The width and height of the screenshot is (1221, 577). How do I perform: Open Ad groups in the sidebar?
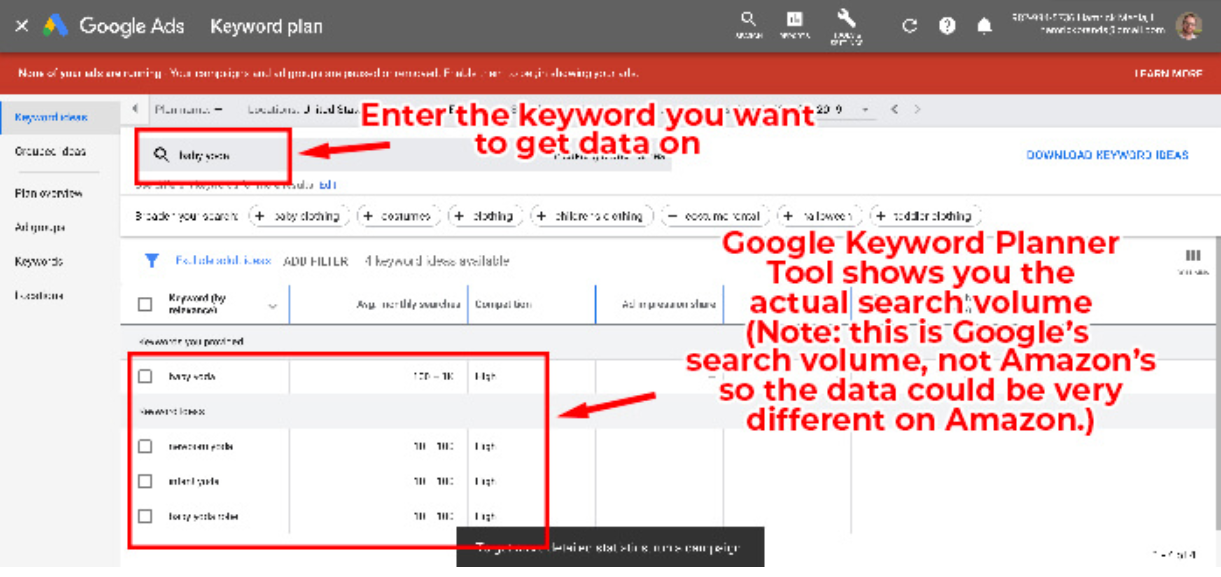(40, 227)
